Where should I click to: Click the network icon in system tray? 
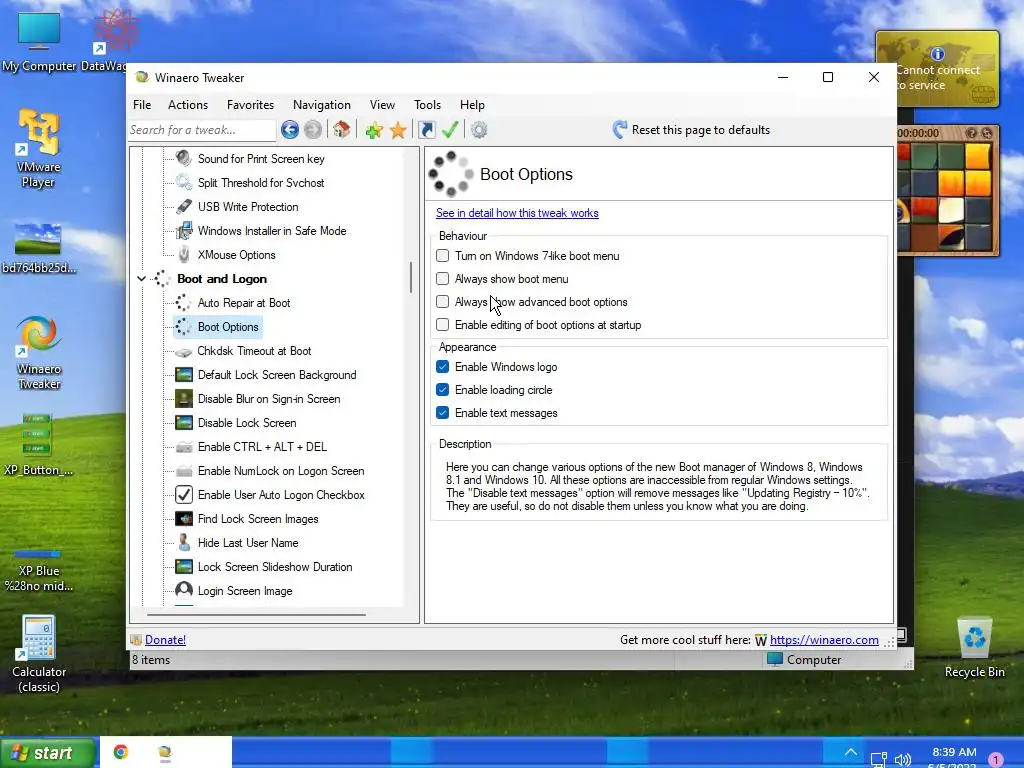[x=879, y=760]
